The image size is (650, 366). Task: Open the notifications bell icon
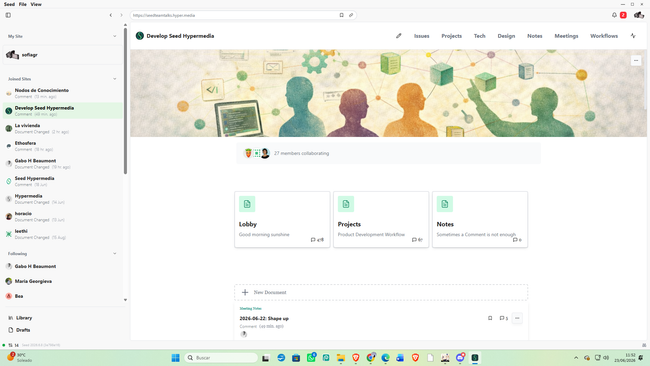click(x=614, y=15)
